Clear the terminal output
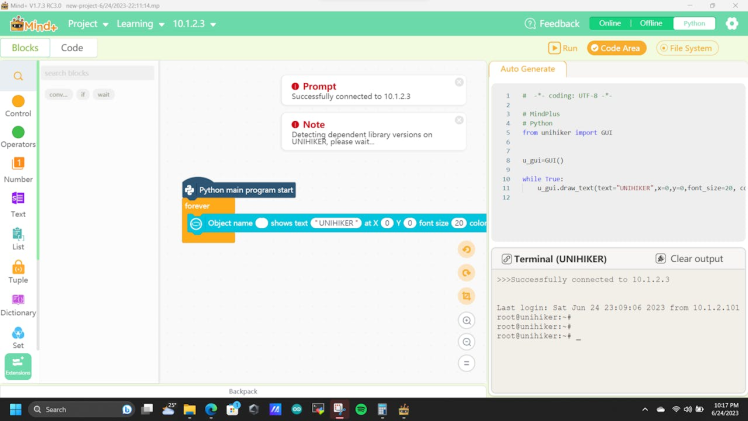This screenshot has height=421, width=748. point(689,259)
